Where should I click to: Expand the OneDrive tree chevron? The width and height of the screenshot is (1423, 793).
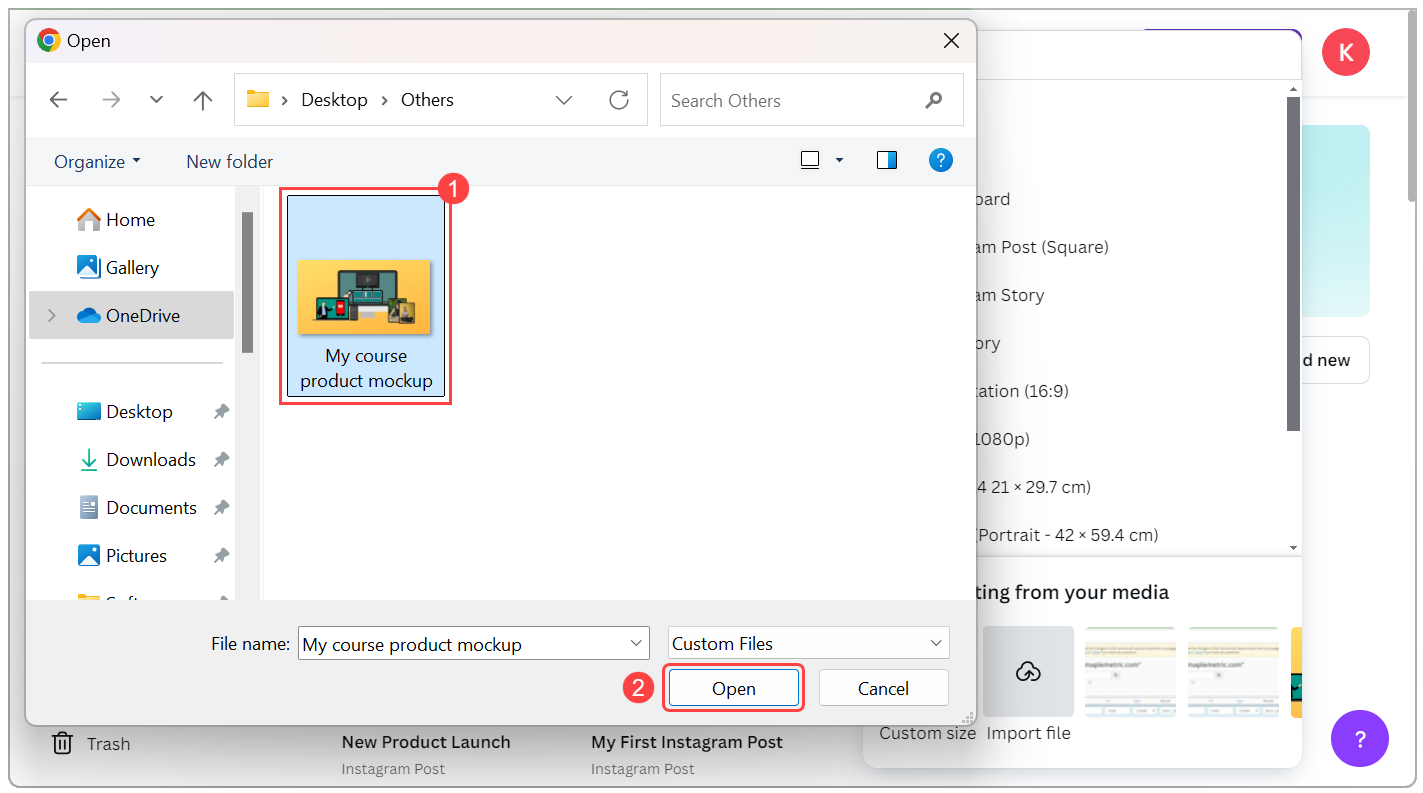tap(51, 314)
